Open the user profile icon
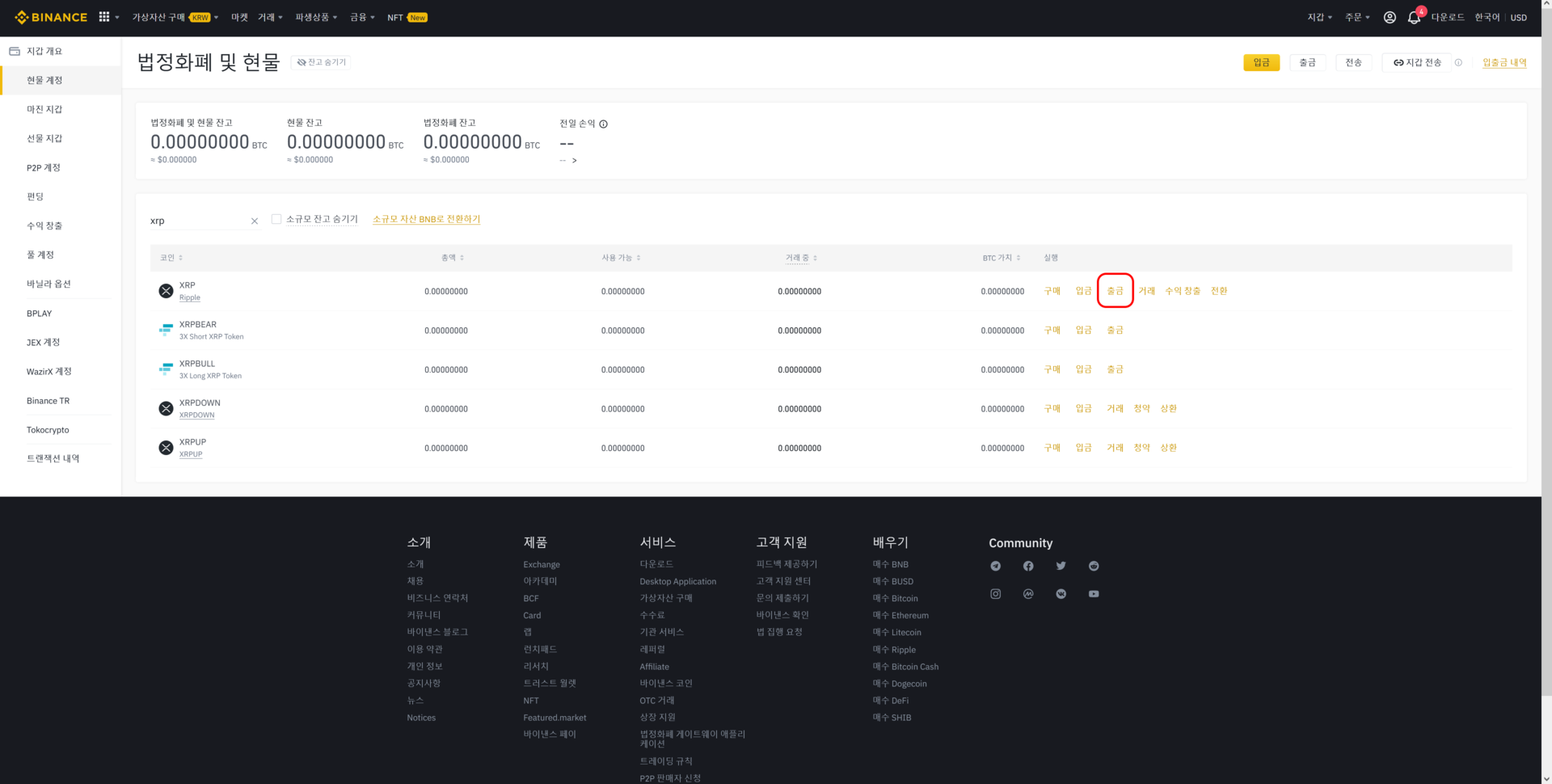 click(x=1390, y=17)
